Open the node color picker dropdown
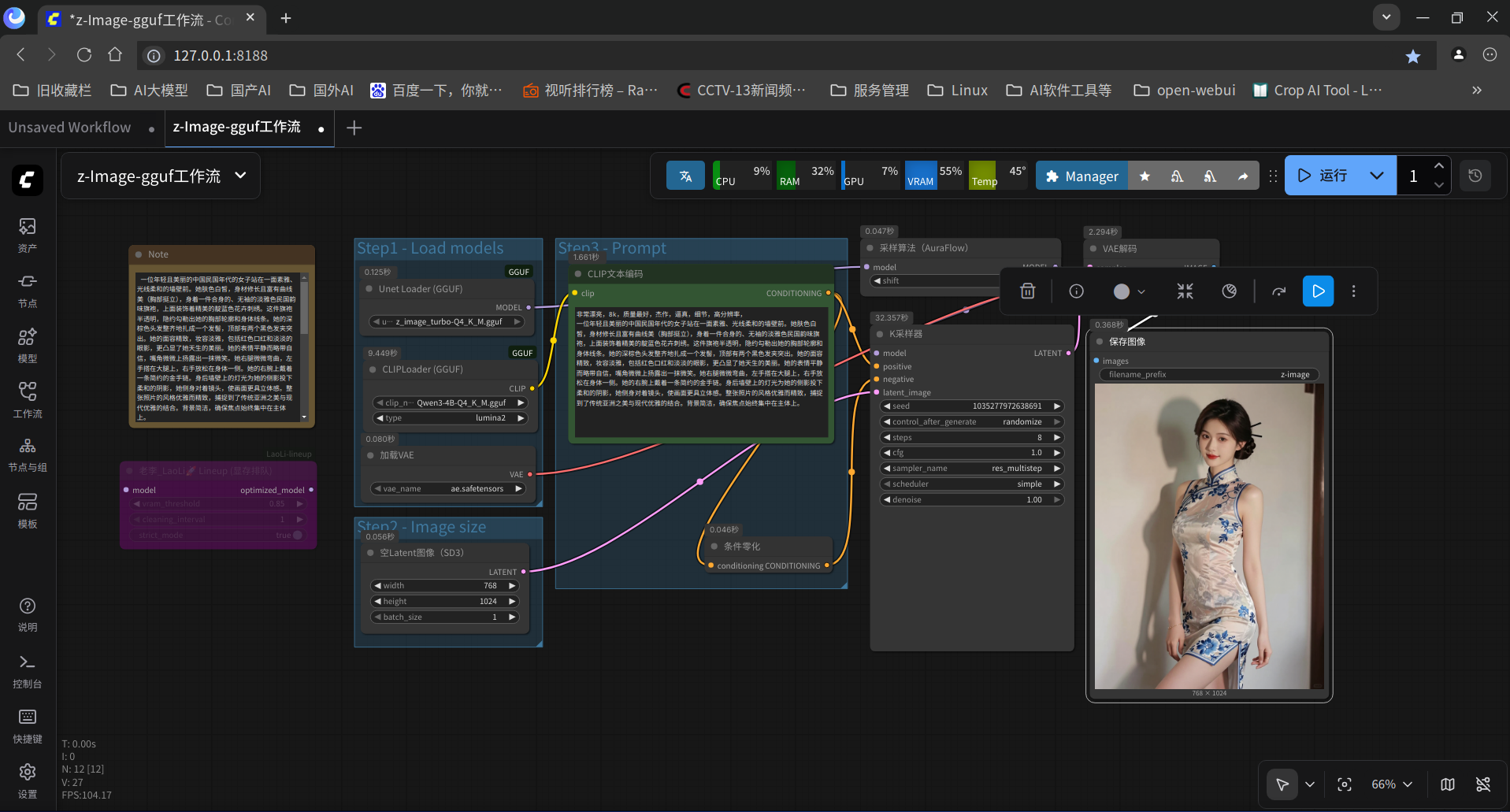This screenshot has height=812, width=1510. click(x=1129, y=291)
